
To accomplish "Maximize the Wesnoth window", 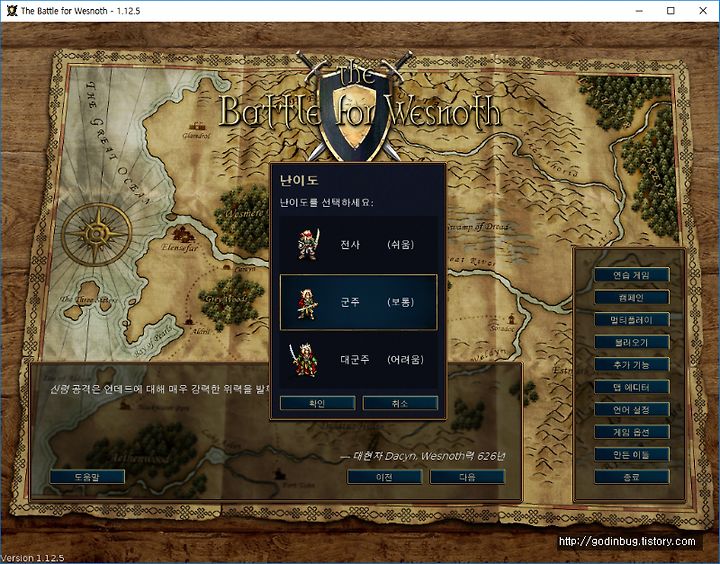I will tap(671, 11).
